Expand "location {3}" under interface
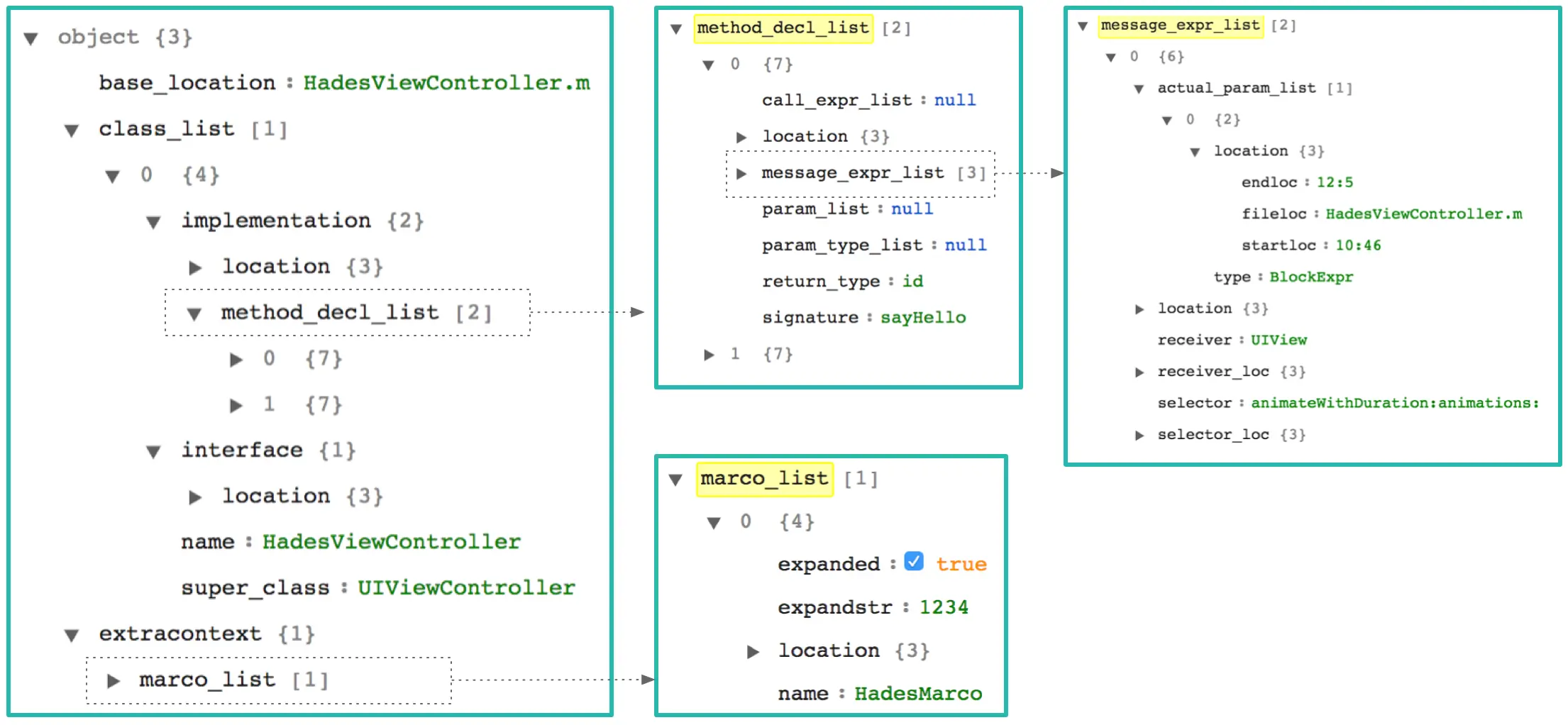The image size is (1568, 725). (x=195, y=497)
